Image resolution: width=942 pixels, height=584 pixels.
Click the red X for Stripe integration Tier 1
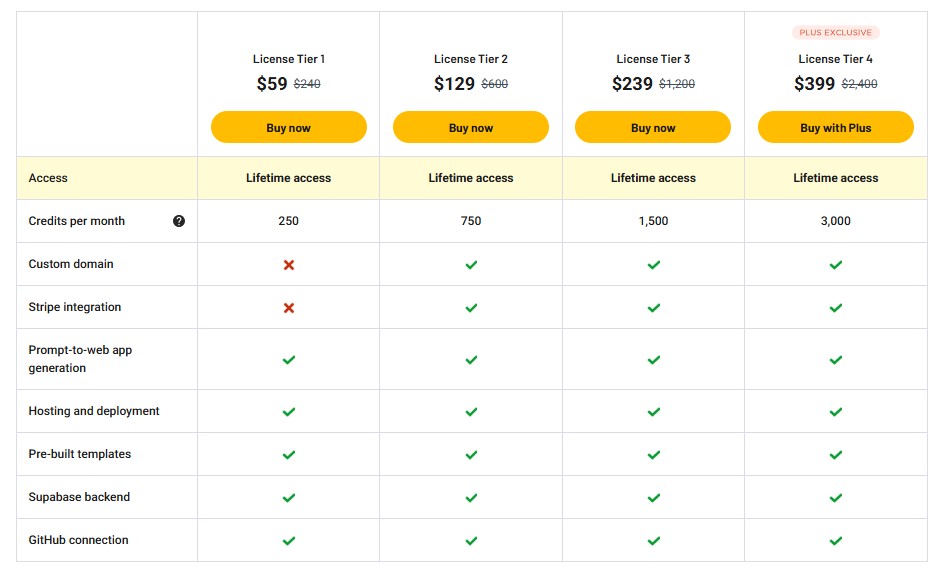pos(289,308)
